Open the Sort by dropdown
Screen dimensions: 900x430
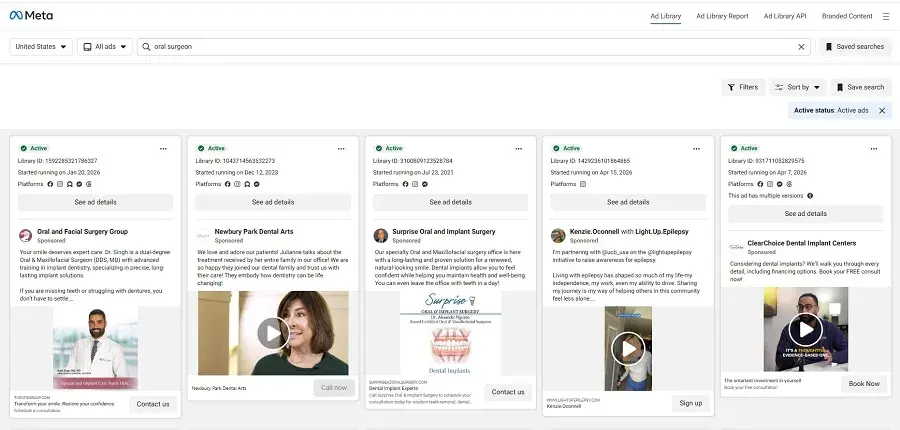tap(798, 87)
